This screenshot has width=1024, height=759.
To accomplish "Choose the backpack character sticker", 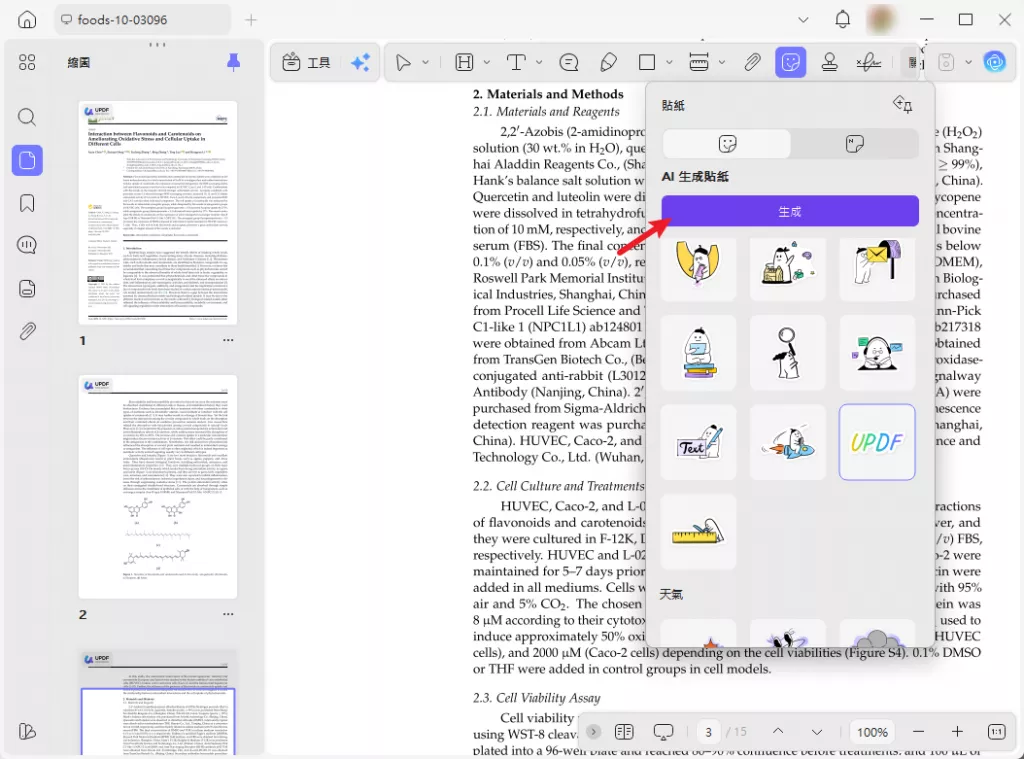I will [788, 263].
